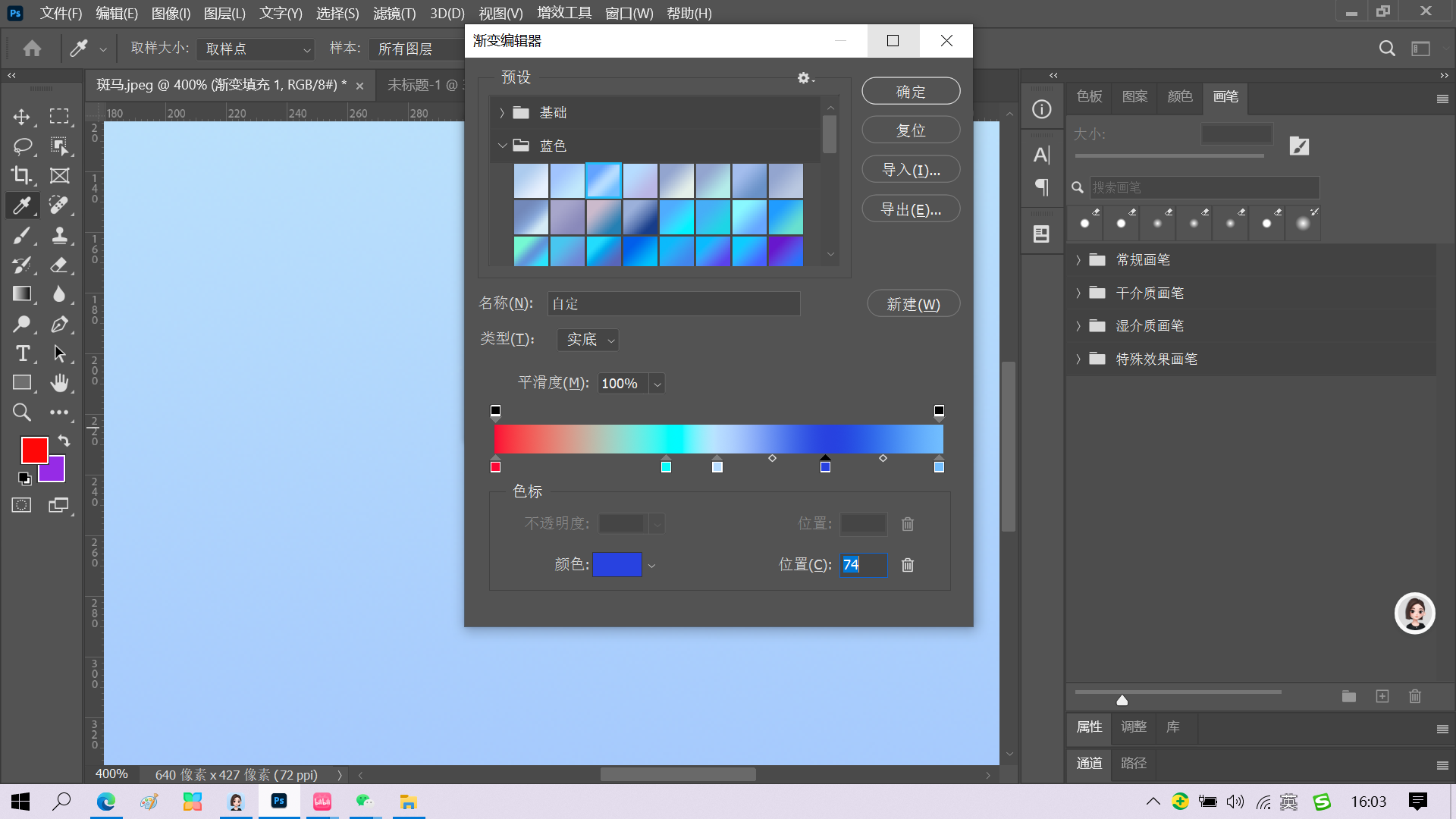The height and width of the screenshot is (819, 1456).
Task: Switch to the 色板 panel tab
Action: point(1089,96)
